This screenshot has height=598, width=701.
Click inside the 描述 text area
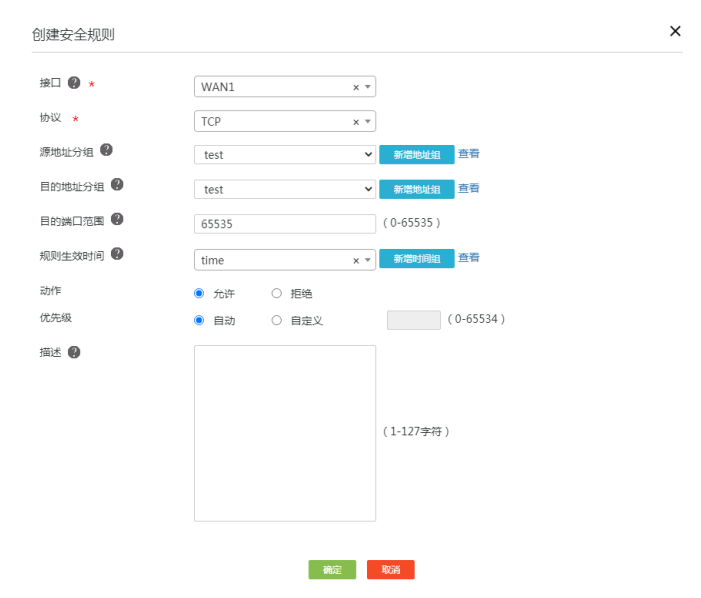(284, 433)
